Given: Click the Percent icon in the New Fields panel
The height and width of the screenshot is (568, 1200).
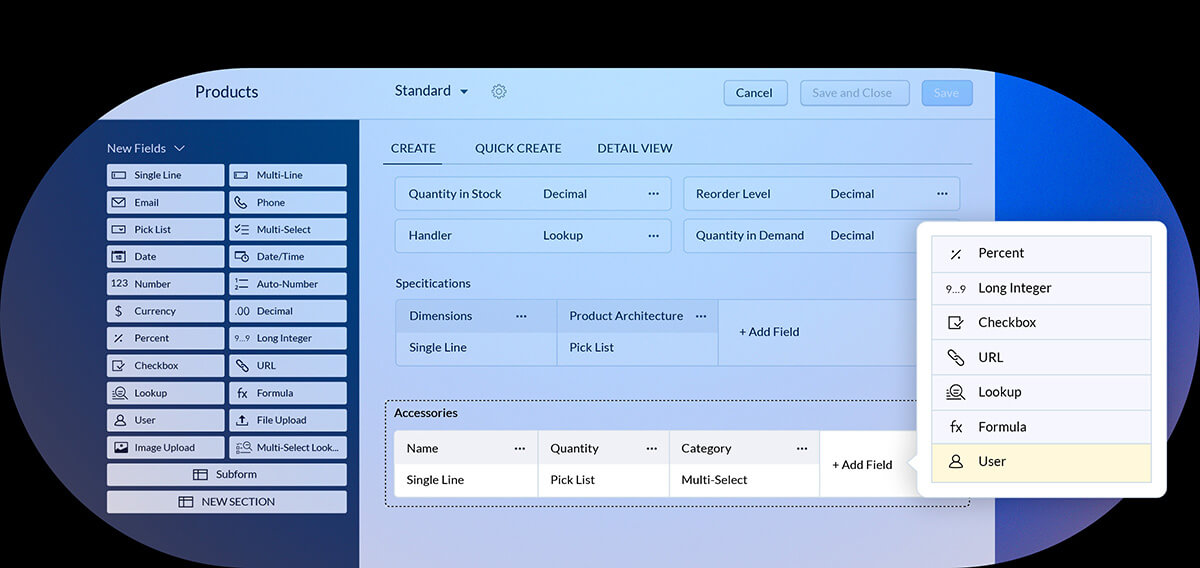Looking at the screenshot, I should click(x=120, y=338).
